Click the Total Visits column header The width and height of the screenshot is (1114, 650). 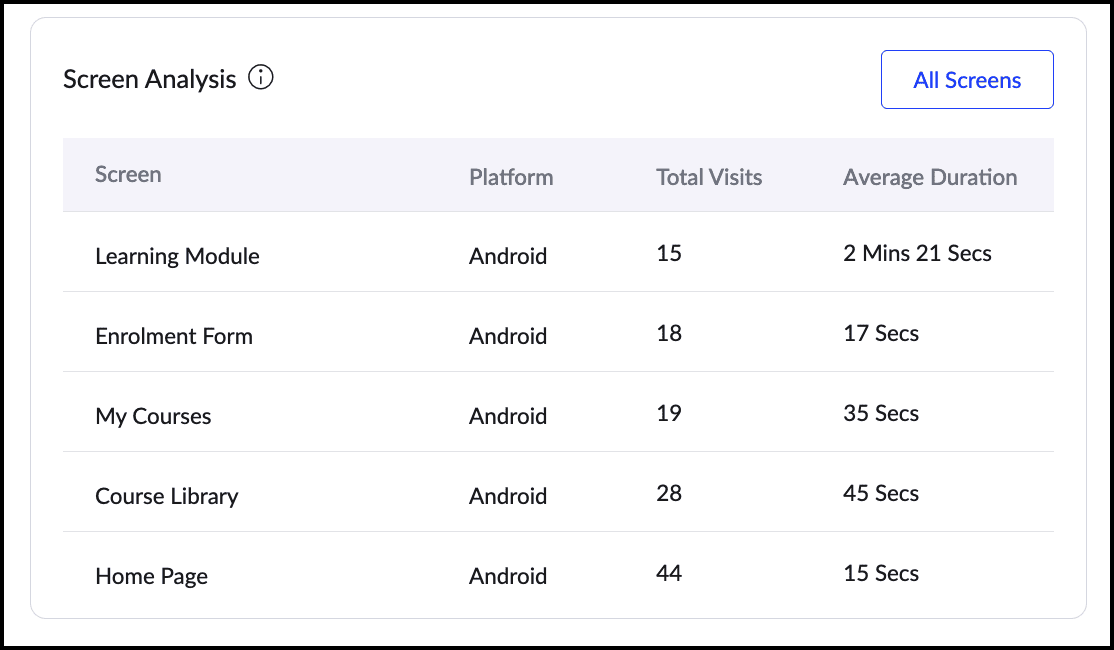coord(708,177)
